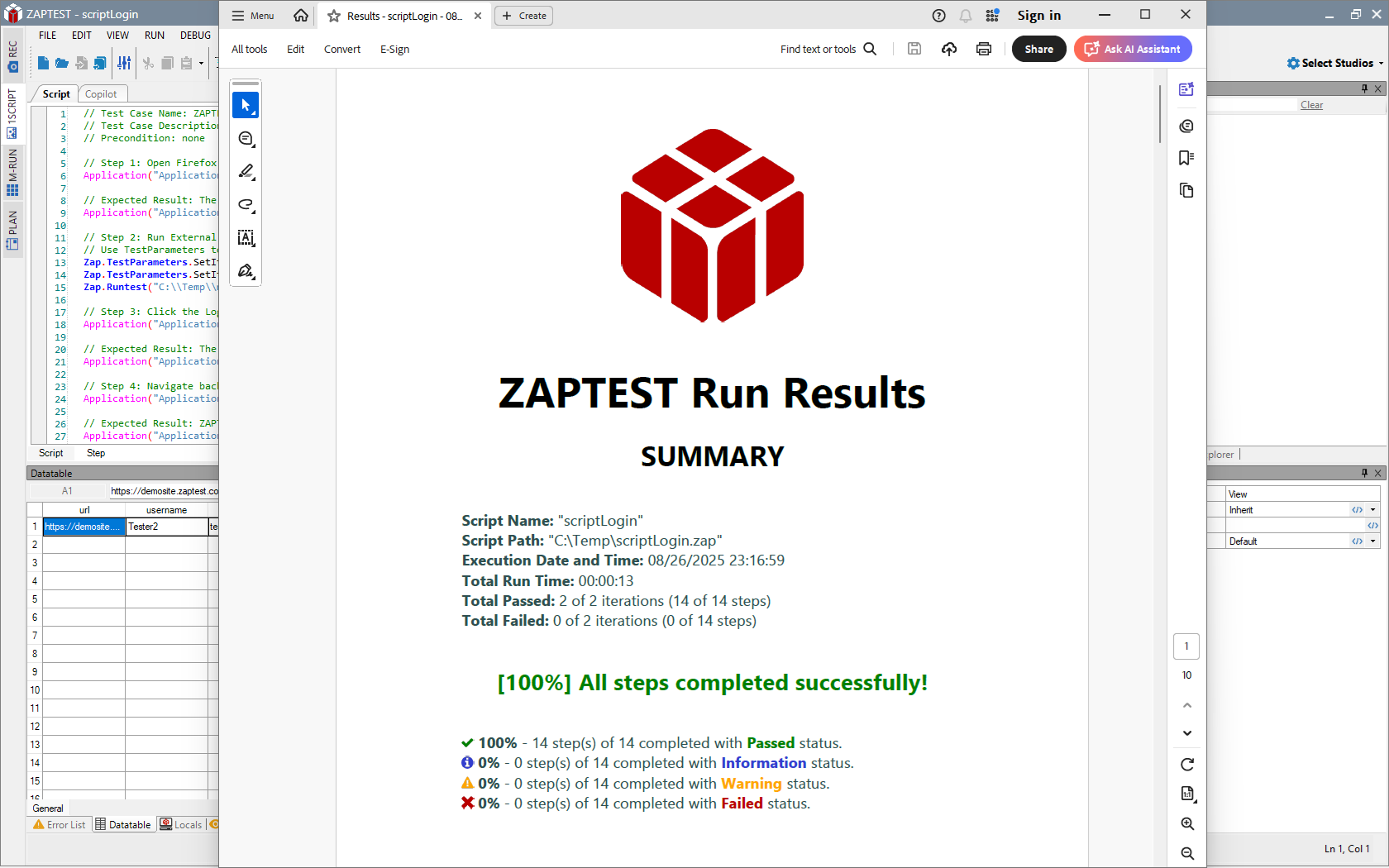Switch to the Step view tab

96,453
